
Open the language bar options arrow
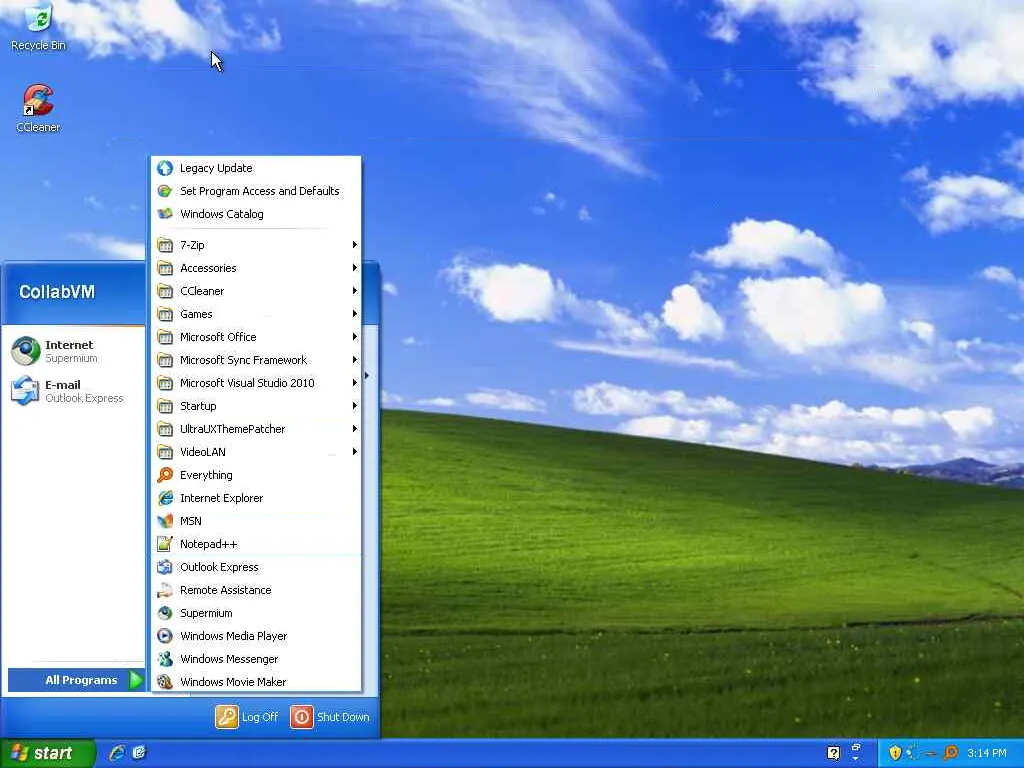(856, 759)
